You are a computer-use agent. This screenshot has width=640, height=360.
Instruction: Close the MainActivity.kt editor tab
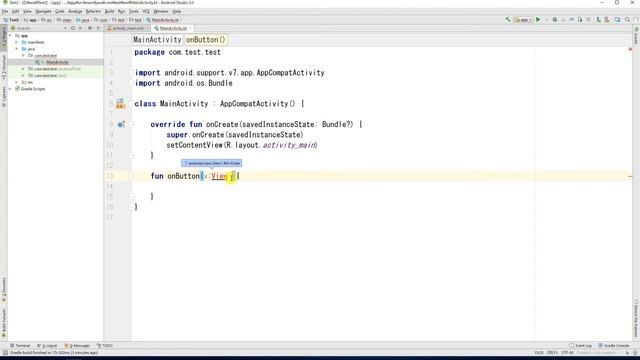(x=190, y=29)
